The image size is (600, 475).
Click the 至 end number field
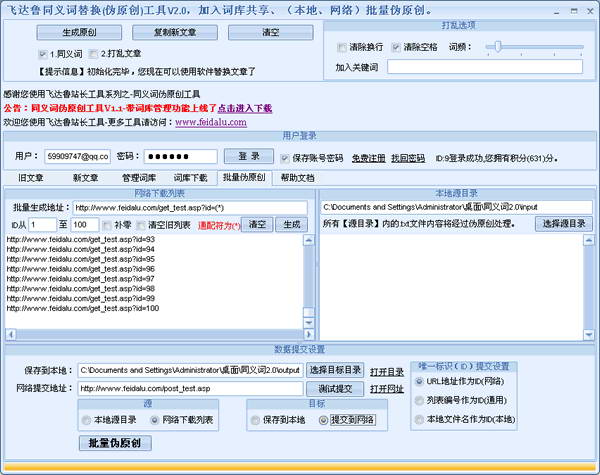85,225
